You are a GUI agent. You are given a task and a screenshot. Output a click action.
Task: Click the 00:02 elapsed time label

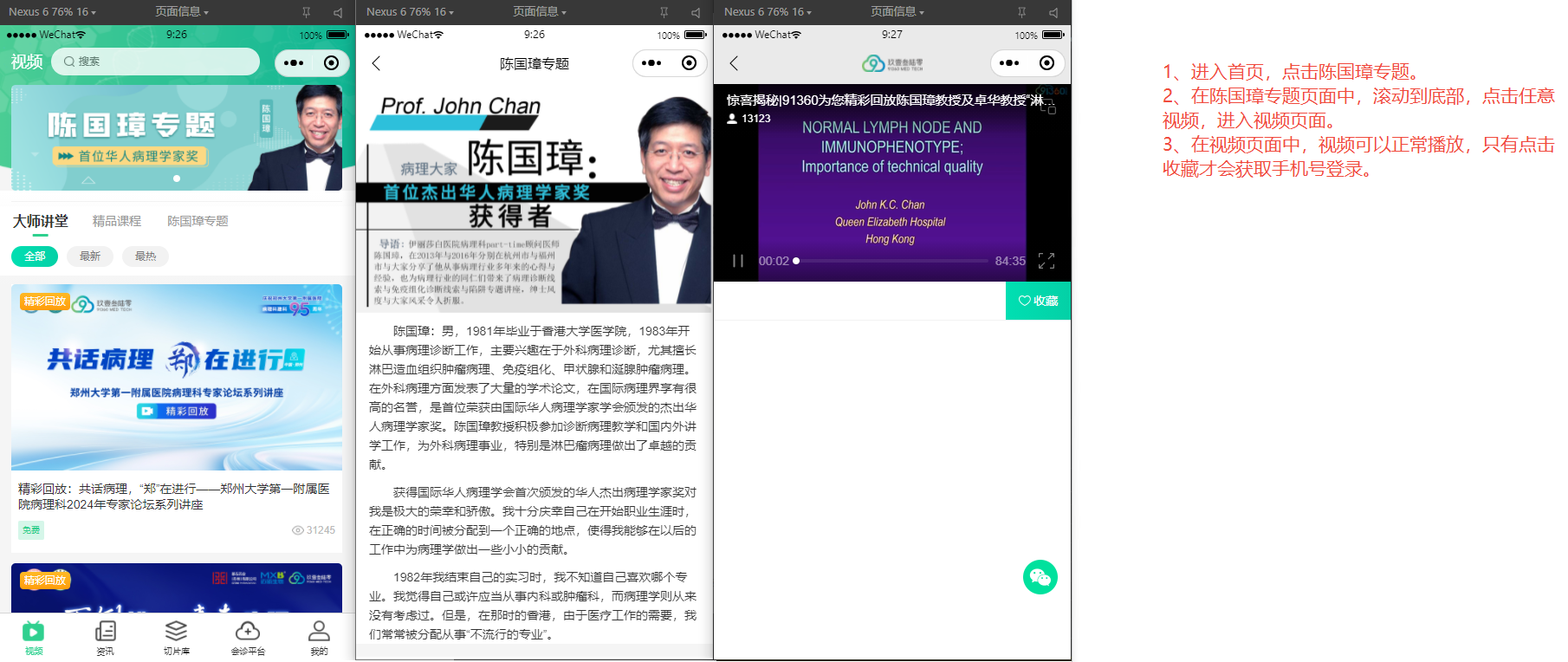click(x=774, y=261)
